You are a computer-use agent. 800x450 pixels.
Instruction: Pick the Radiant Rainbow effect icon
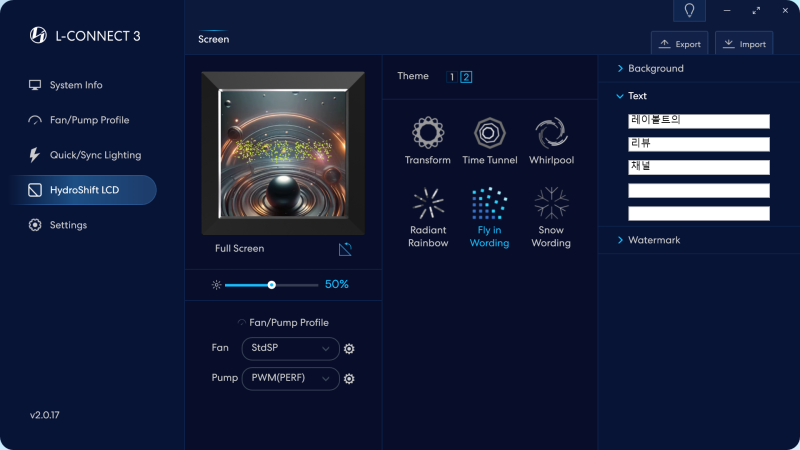(x=428, y=203)
